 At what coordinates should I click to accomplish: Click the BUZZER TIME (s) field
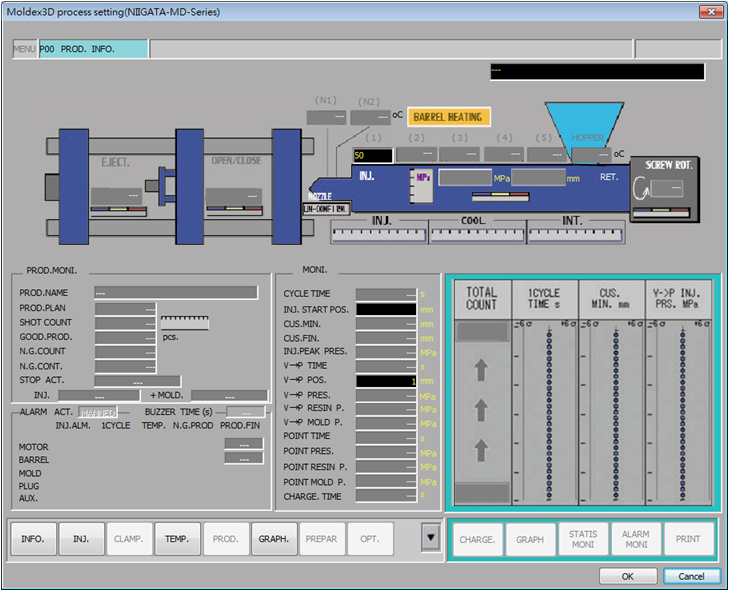245,412
